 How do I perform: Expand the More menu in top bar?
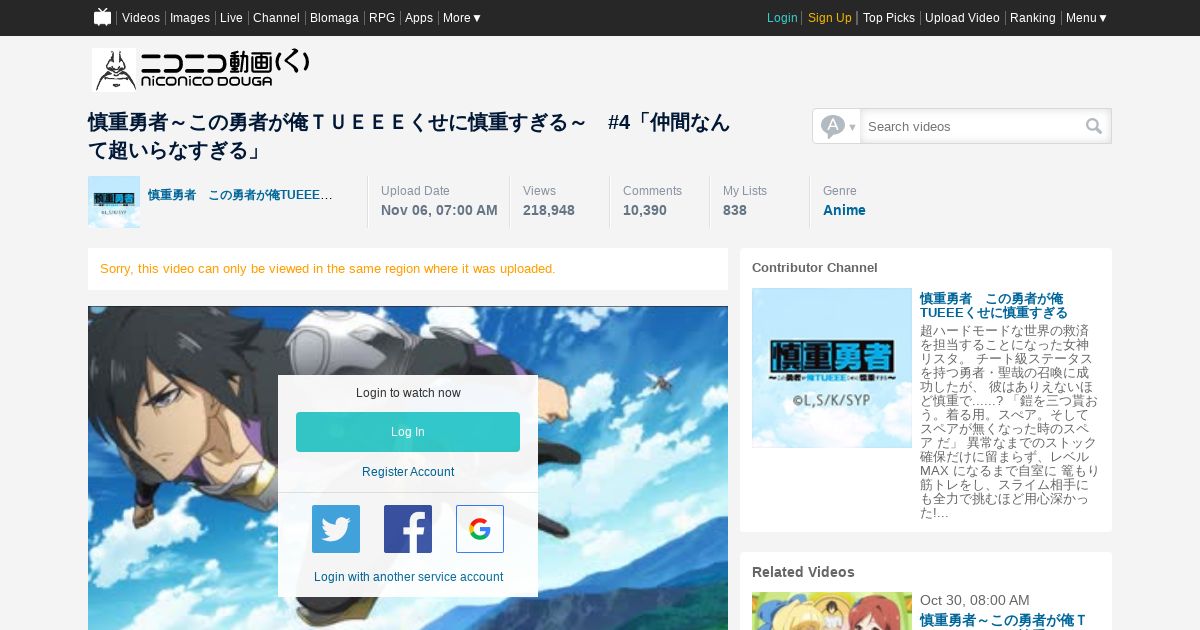pyautogui.click(x=462, y=18)
